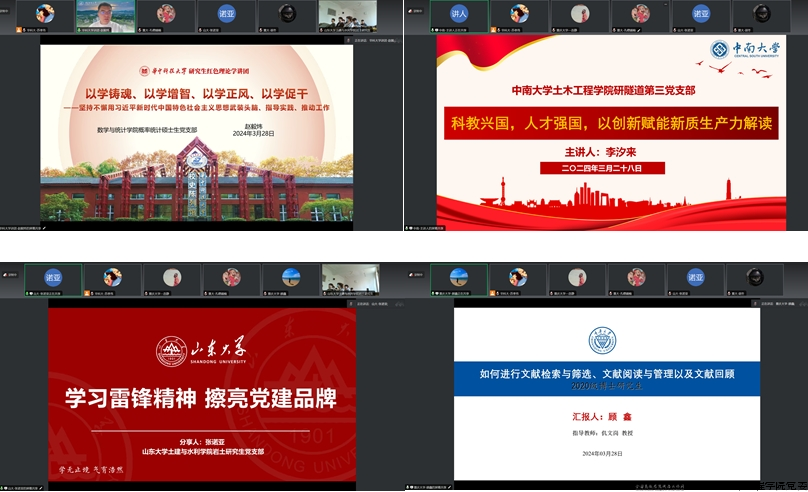Viewport: 808px width, 492px height.
Task: Select child-photo avatar participant in 华中科技大学 meeting
Action: pyautogui.click(x=166, y=16)
